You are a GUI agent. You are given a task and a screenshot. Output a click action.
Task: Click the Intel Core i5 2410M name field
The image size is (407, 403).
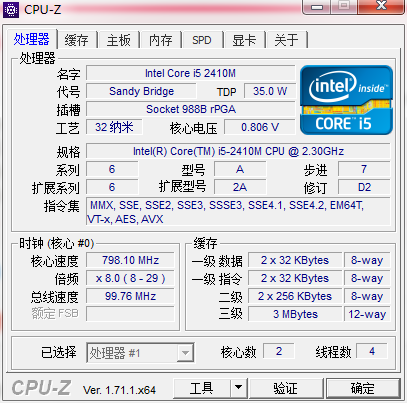191,73
